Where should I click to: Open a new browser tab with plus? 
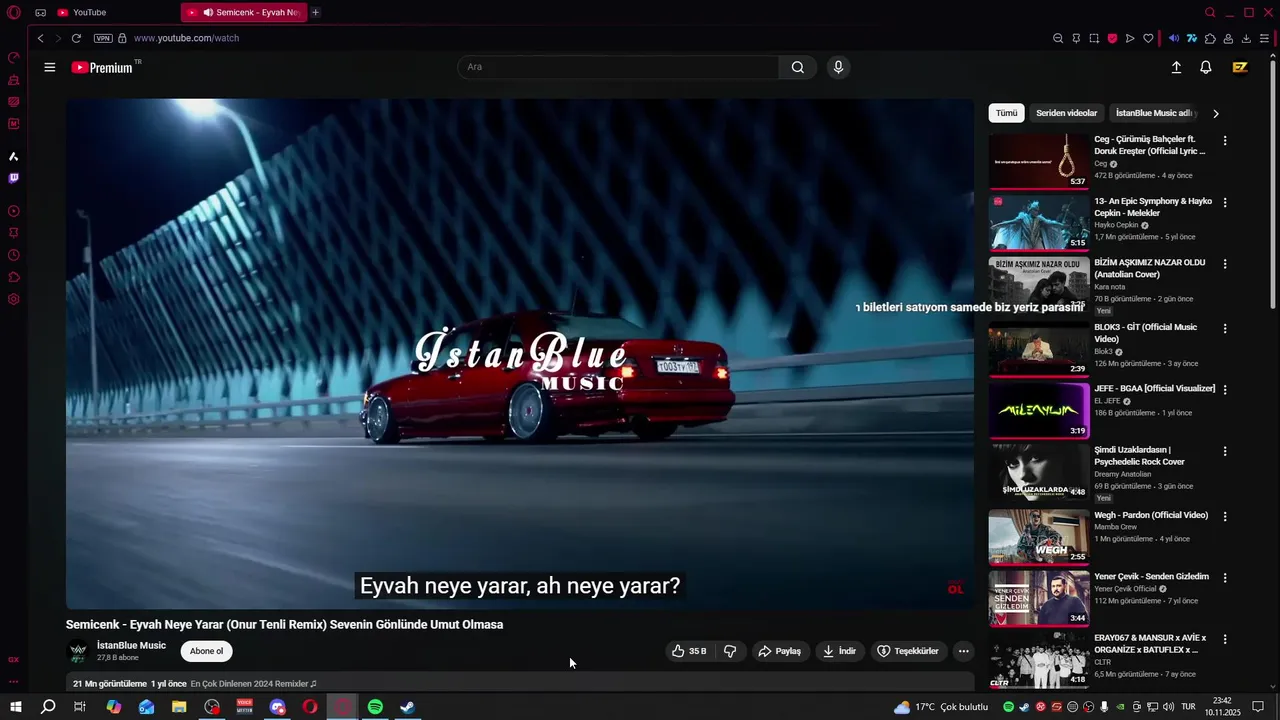[316, 12]
